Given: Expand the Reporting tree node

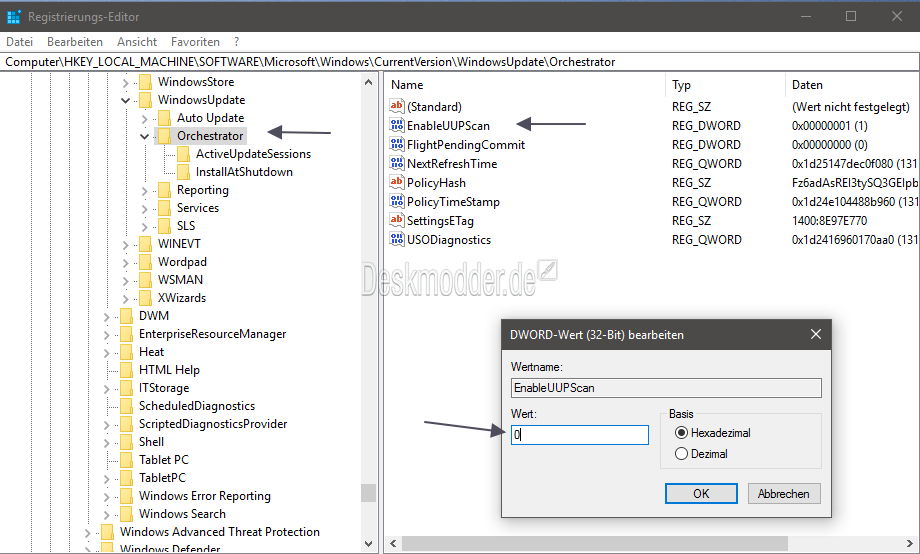Looking at the screenshot, I should coord(144,191).
